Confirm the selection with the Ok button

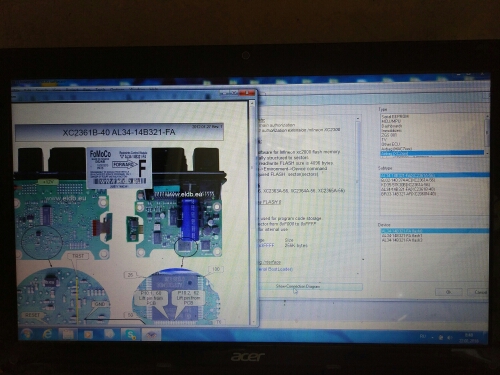tap(449, 292)
